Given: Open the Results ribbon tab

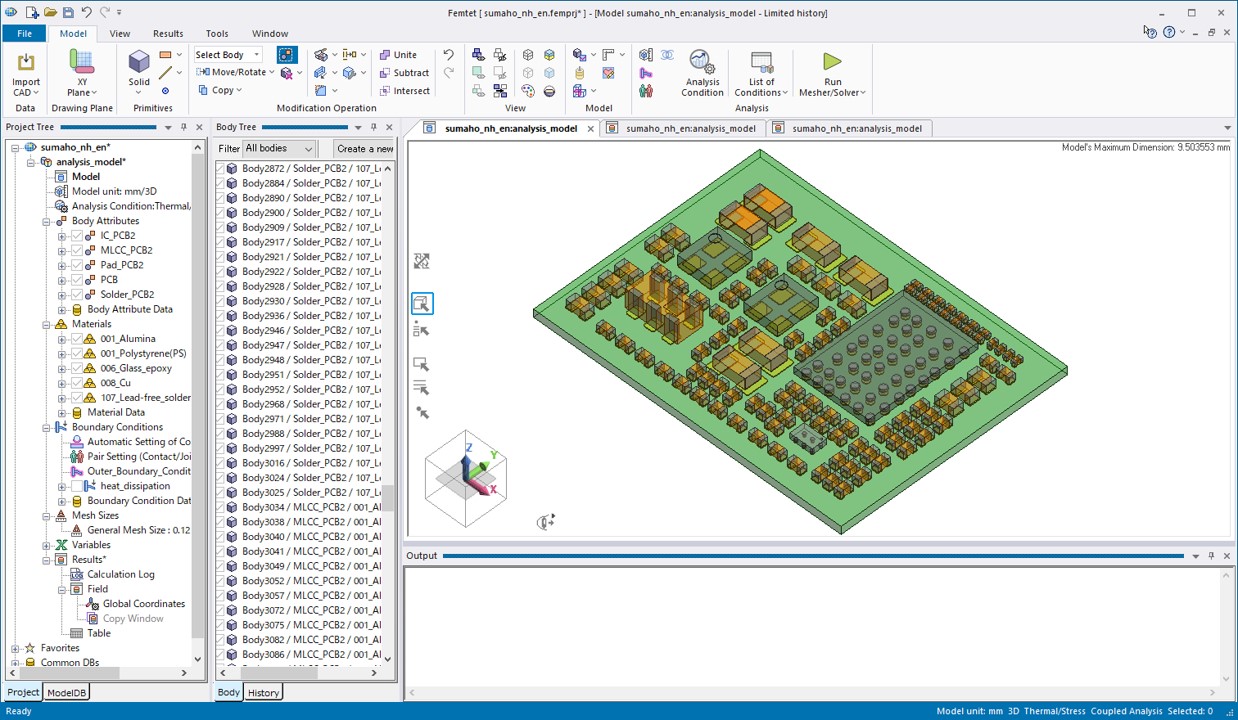Looking at the screenshot, I should [167, 34].
